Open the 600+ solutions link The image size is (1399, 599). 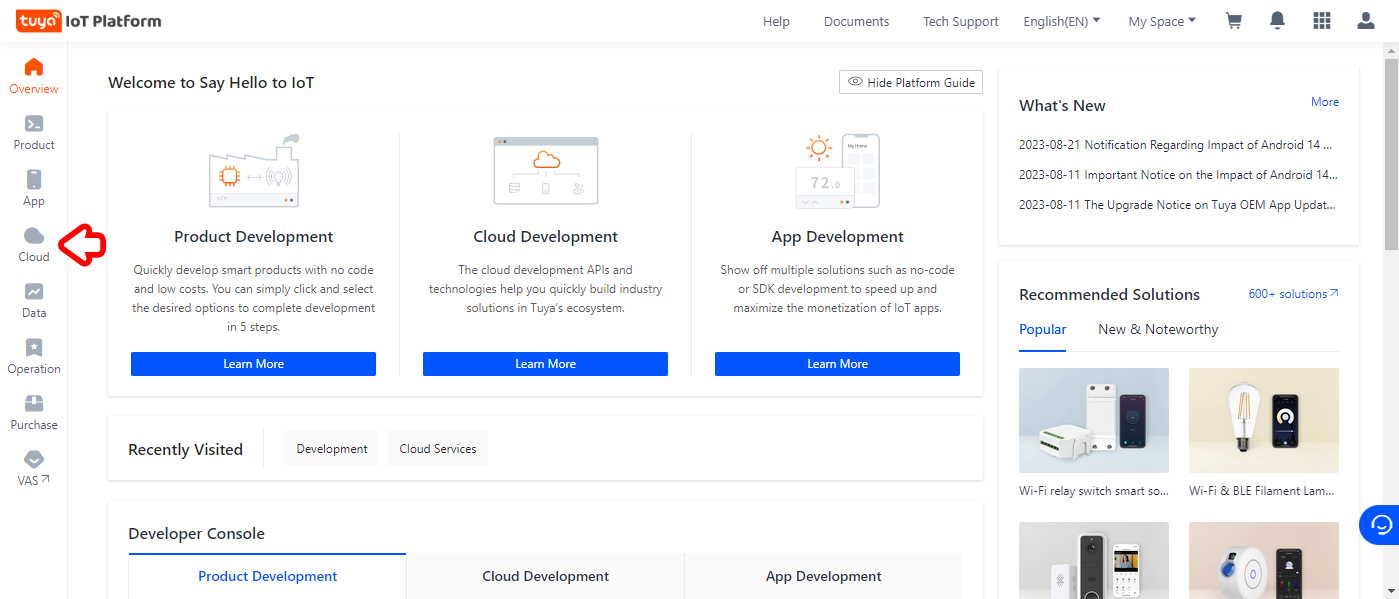[x=1293, y=294]
